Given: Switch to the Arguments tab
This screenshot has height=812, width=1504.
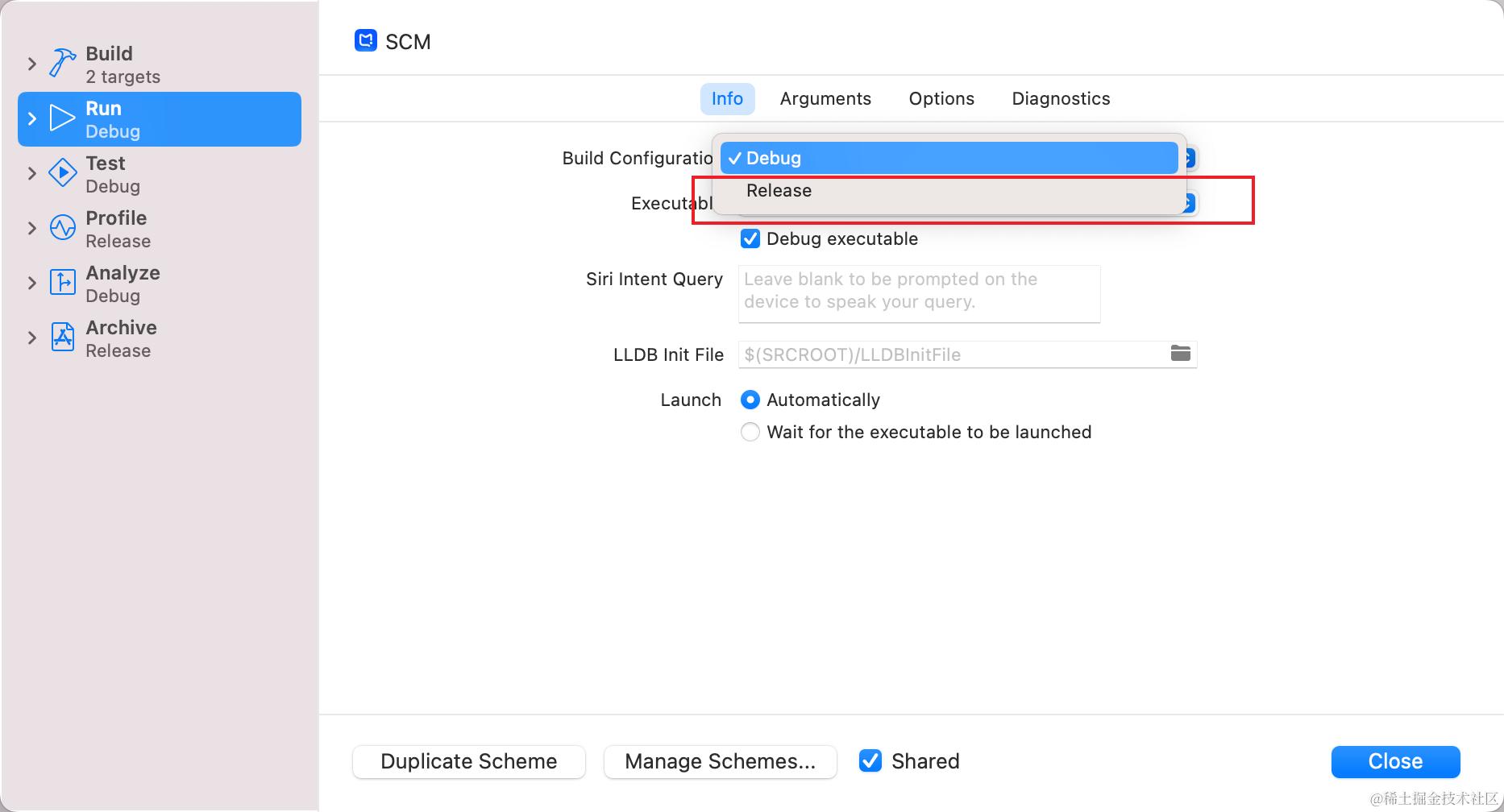Looking at the screenshot, I should click(x=825, y=98).
